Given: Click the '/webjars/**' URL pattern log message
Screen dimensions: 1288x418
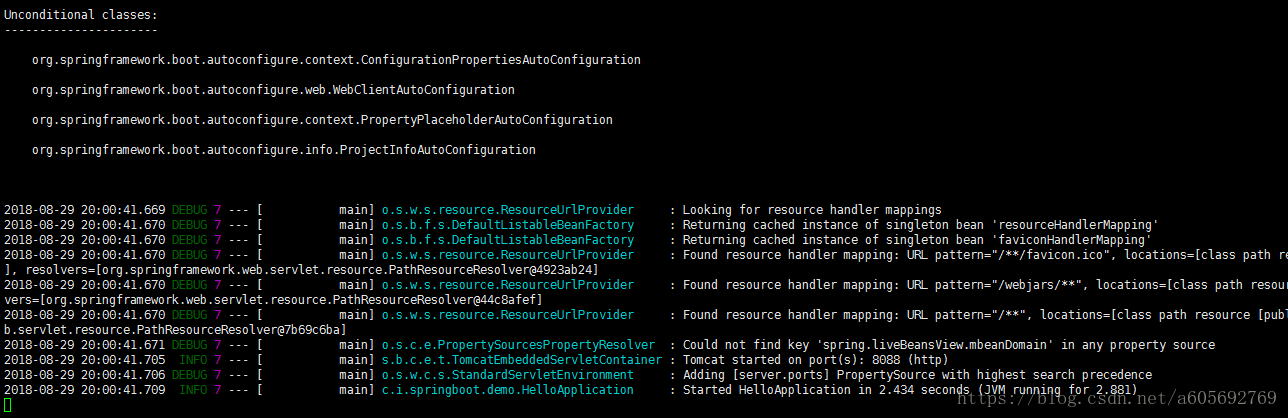Looking at the screenshot, I should pyautogui.click(x=984, y=285).
